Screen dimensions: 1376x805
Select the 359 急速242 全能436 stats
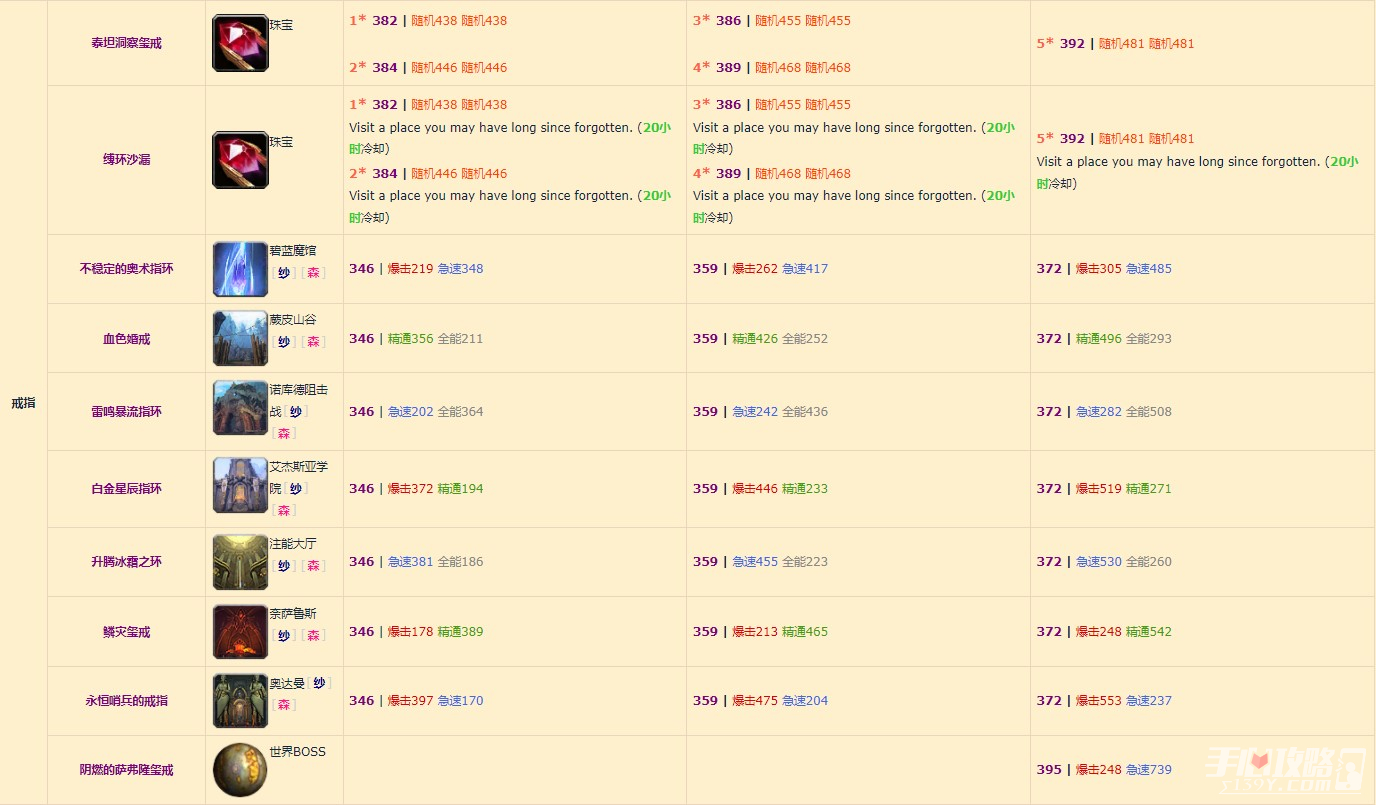click(x=760, y=411)
